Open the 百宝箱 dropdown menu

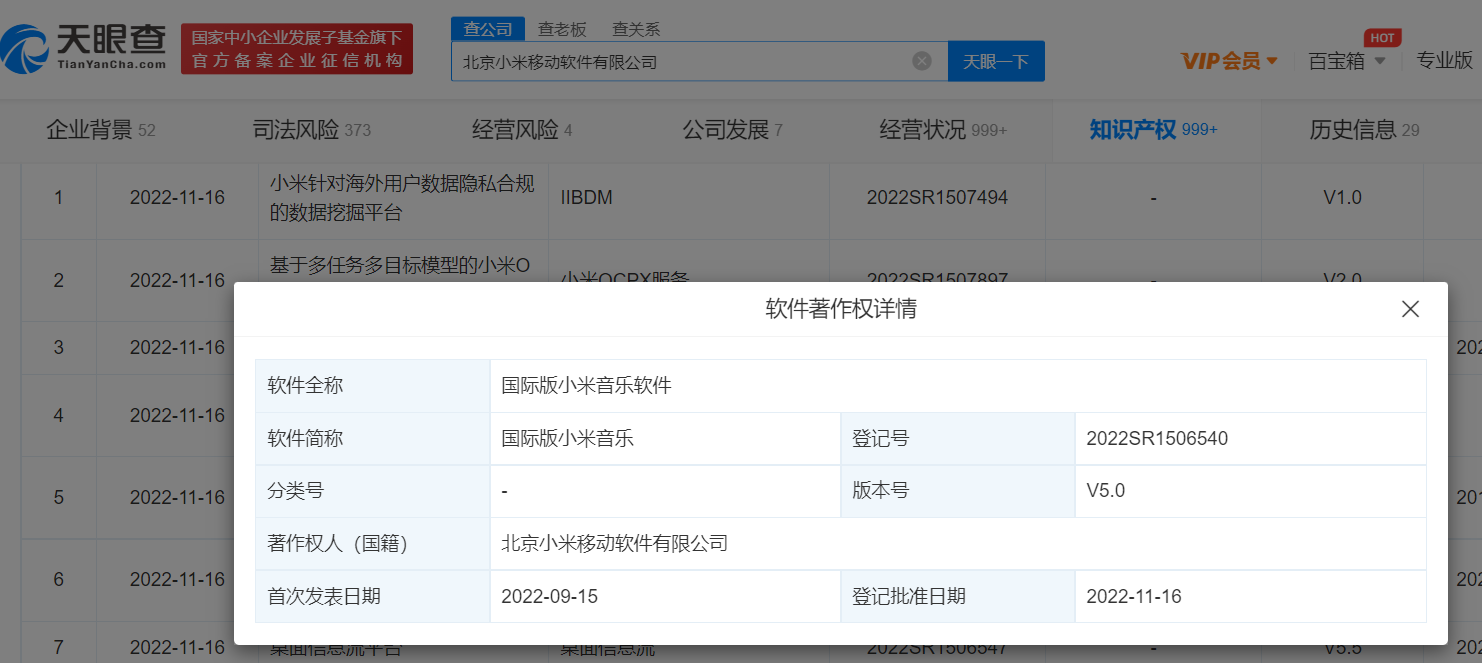click(x=1347, y=61)
